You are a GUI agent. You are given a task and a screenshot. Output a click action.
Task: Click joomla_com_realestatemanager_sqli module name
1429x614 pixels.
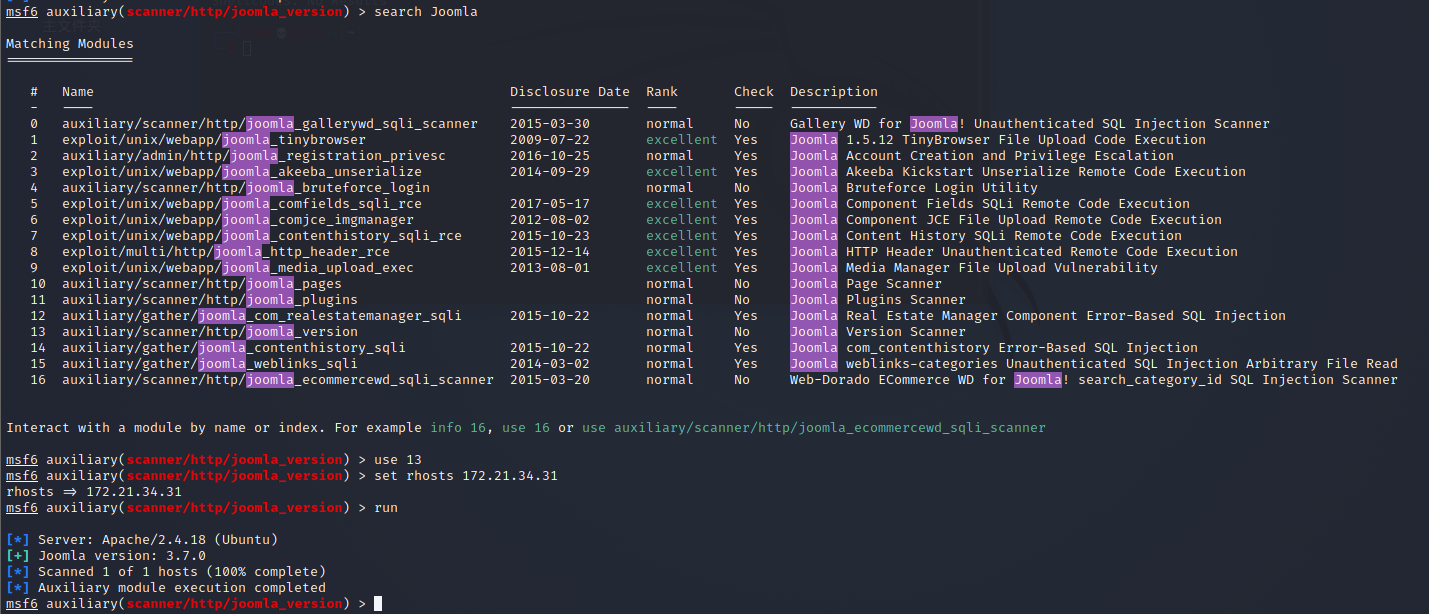pos(262,316)
